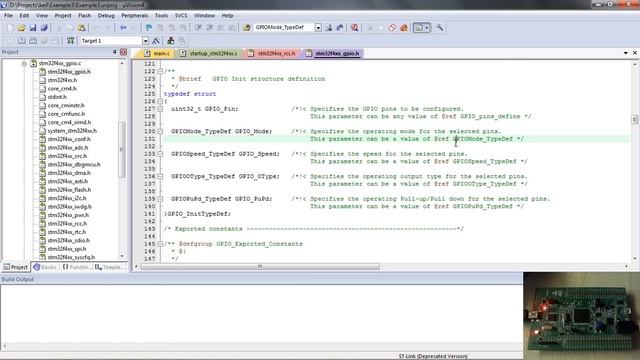Click the Paste icon in toolbar
Screen dimensions: 640x360
[82, 28]
